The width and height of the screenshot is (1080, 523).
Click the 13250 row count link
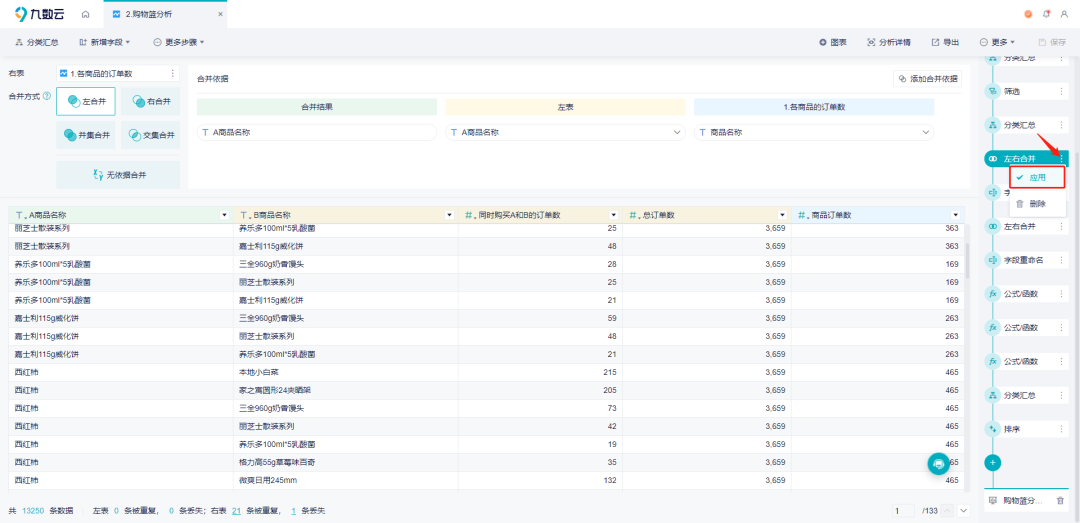pyautogui.click(x=33, y=511)
